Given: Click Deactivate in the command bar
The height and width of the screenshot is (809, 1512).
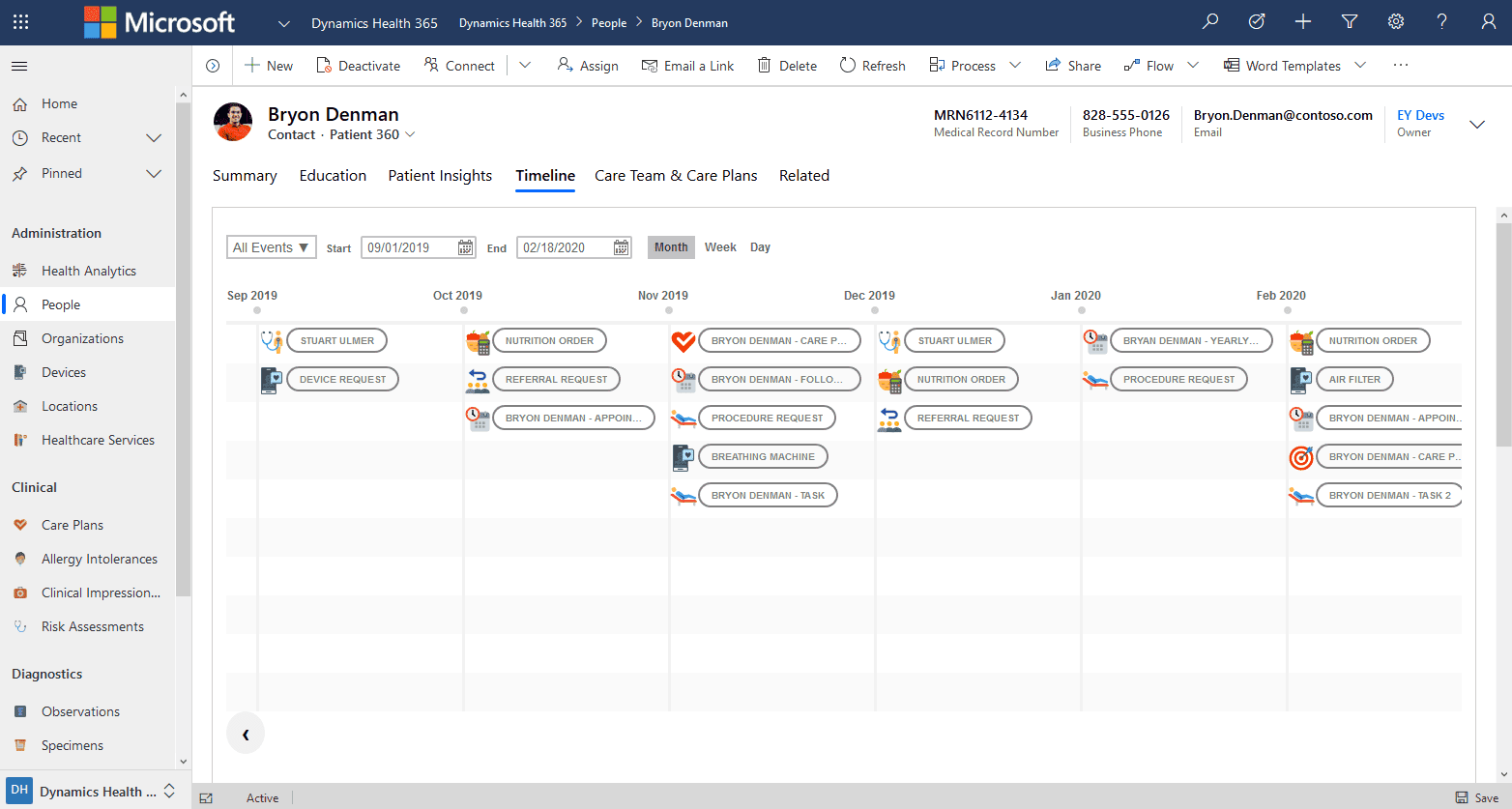Looking at the screenshot, I should pos(358,66).
